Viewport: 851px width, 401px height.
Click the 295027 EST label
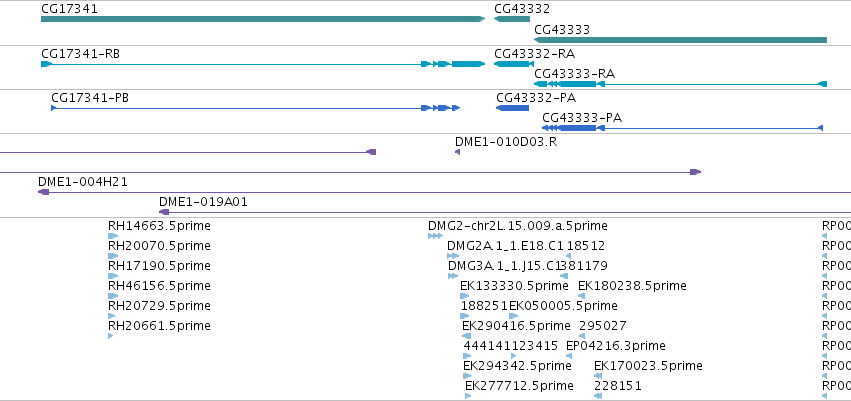click(x=603, y=326)
